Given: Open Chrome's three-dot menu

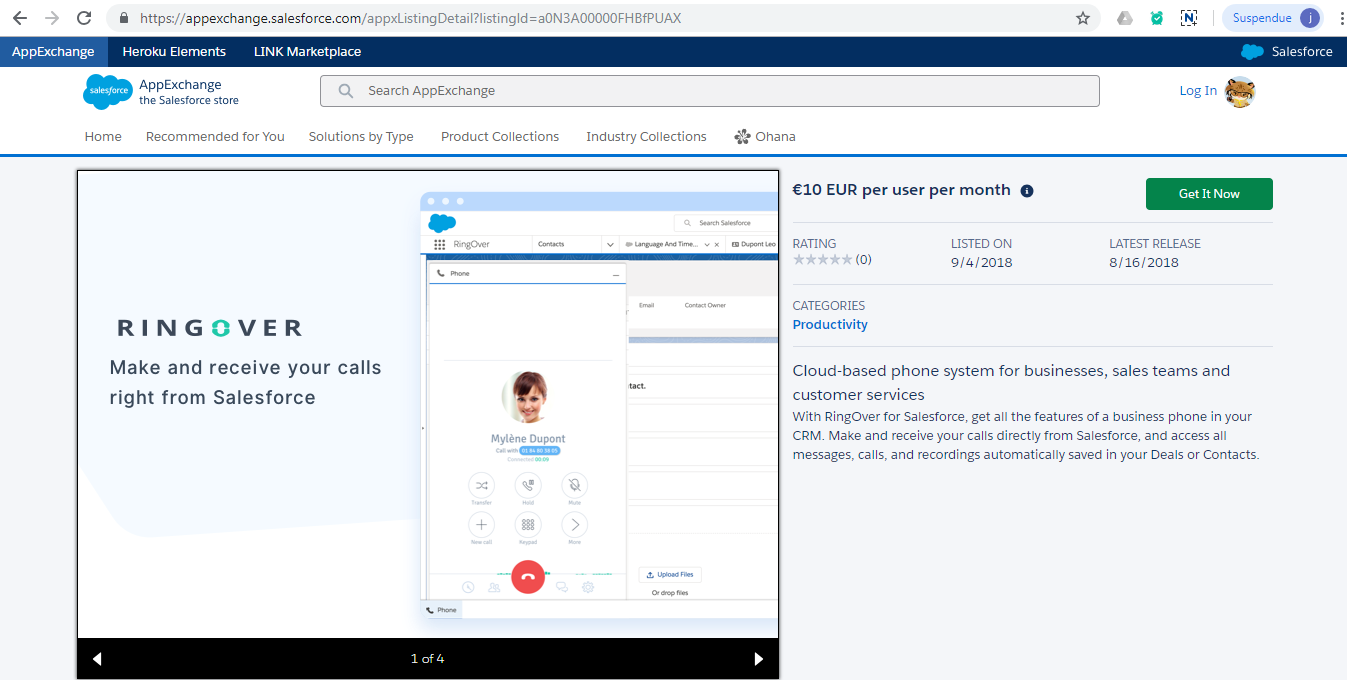Looking at the screenshot, I should pyautogui.click(x=1341, y=18).
